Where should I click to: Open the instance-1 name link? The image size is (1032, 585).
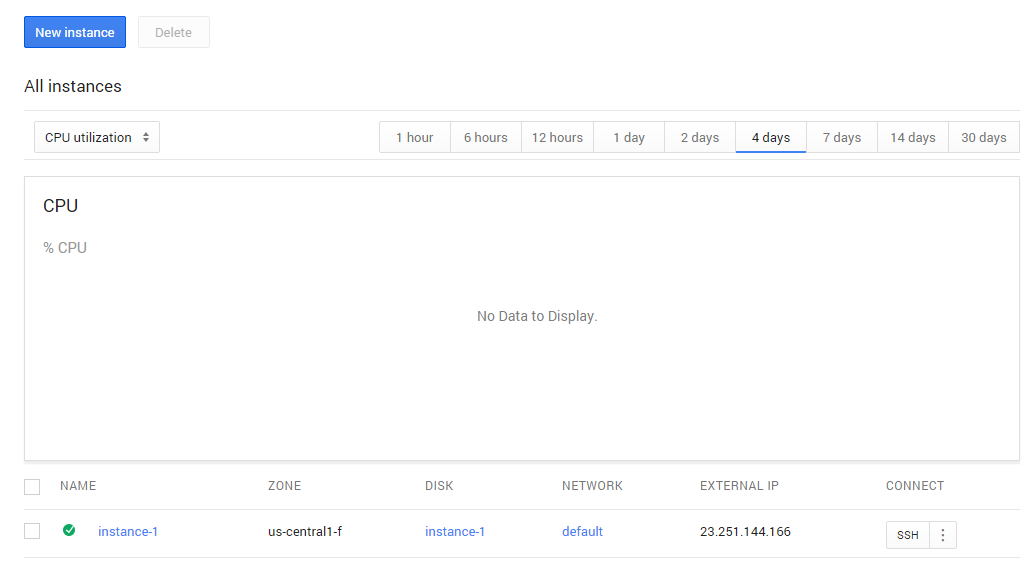pyautogui.click(x=128, y=532)
